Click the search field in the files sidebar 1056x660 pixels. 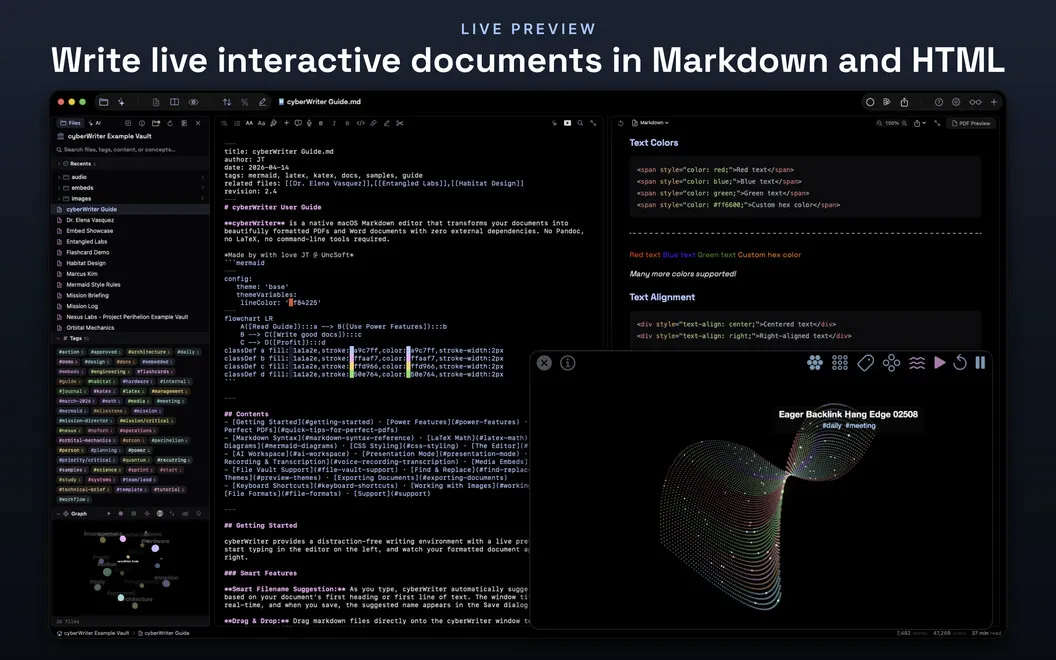coord(130,150)
